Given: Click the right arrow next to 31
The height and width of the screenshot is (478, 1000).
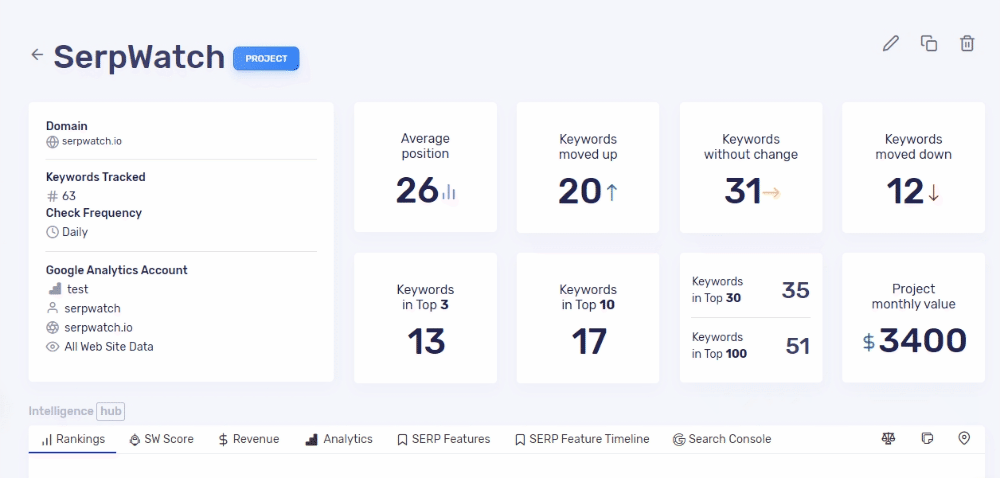Looking at the screenshot, I should tap(772, 192).
